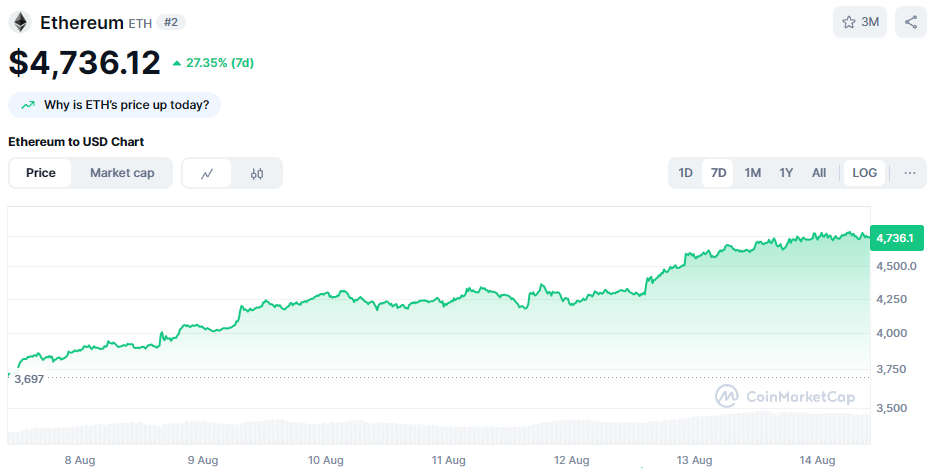933x468 pixels.
Task: Click the 11 Aug date label
Action: tap(449, 460)
